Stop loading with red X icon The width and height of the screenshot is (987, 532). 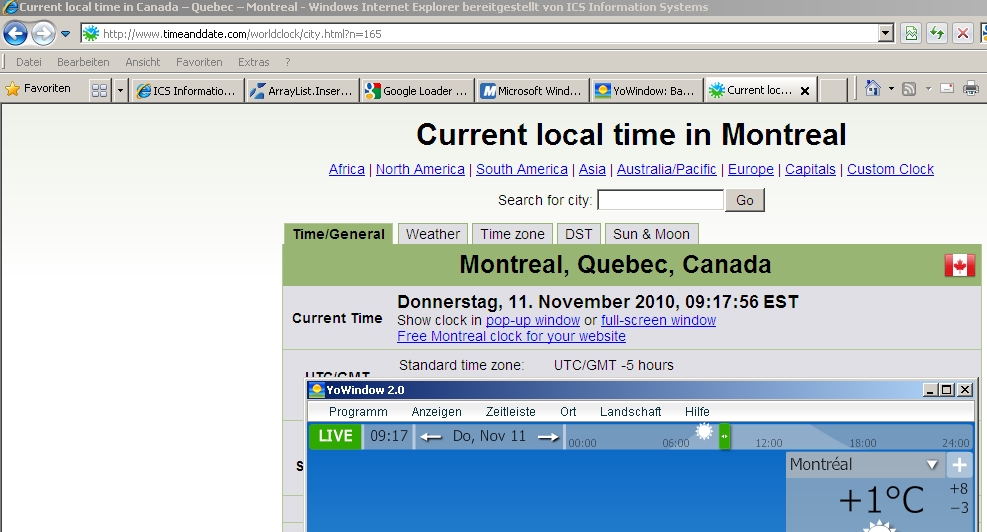[962, 34]
